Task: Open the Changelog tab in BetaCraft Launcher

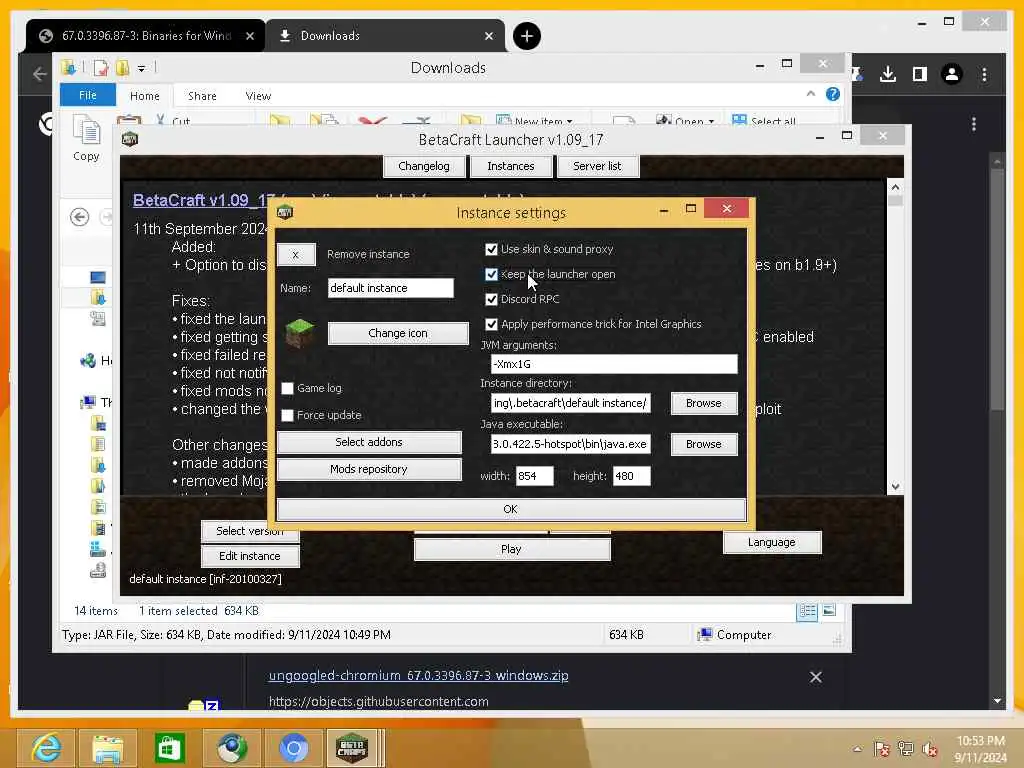Action: 424,166
